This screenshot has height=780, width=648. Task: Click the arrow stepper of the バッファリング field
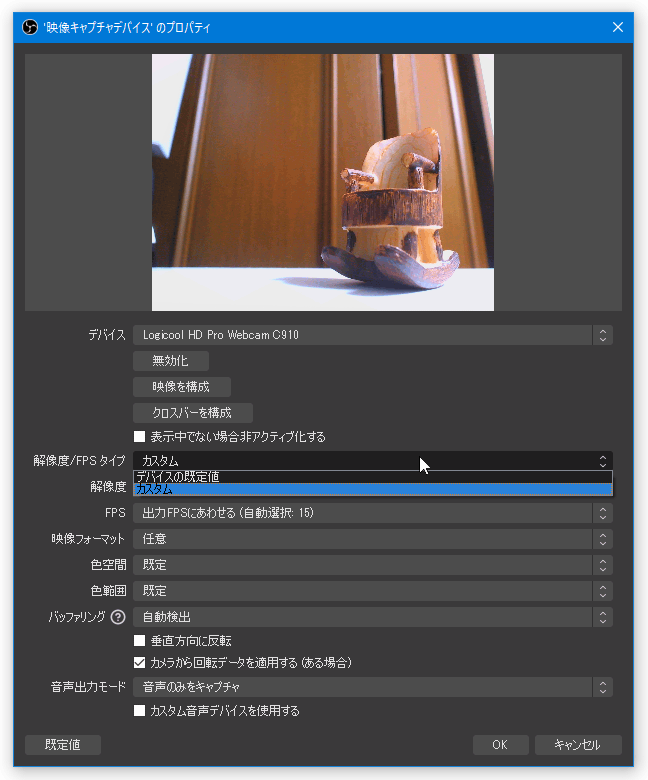[x=603, y=617]
